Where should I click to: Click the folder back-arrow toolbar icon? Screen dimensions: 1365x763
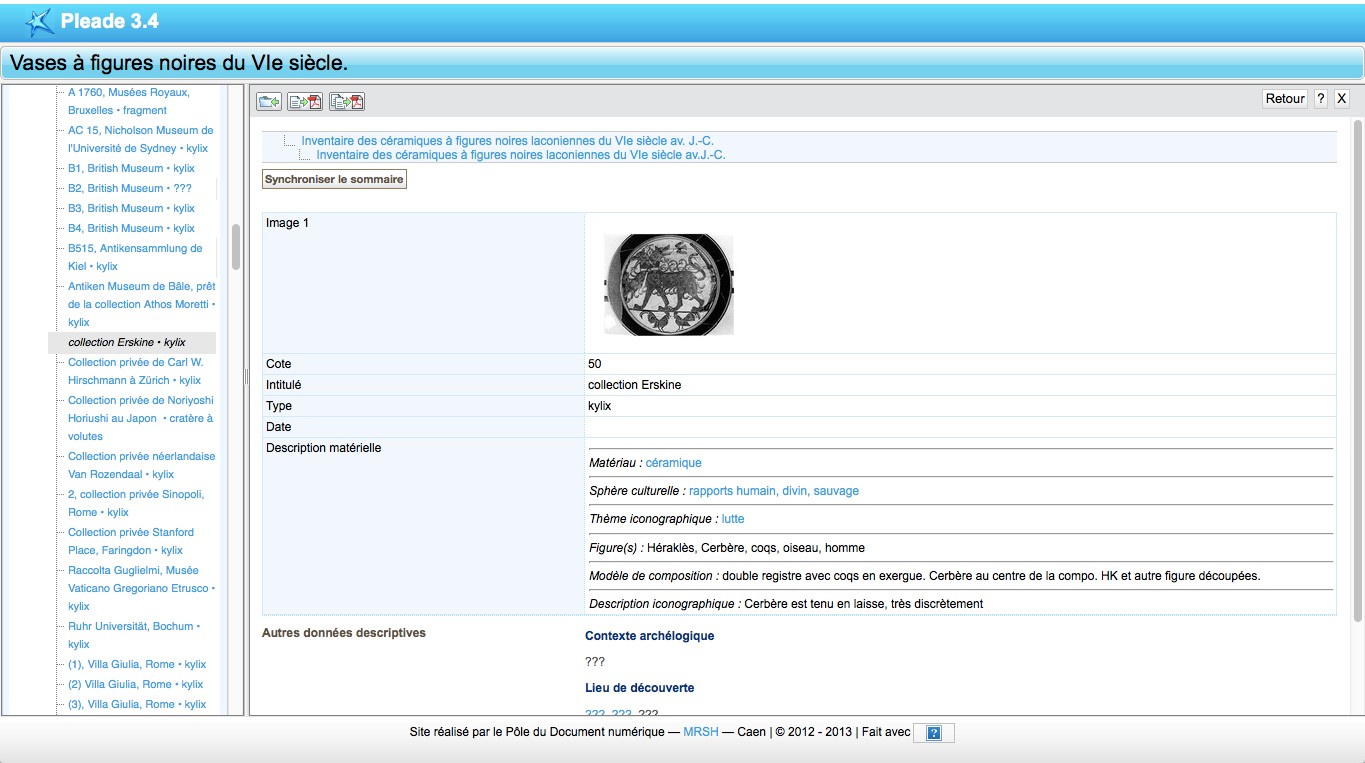tap(268, 101)
